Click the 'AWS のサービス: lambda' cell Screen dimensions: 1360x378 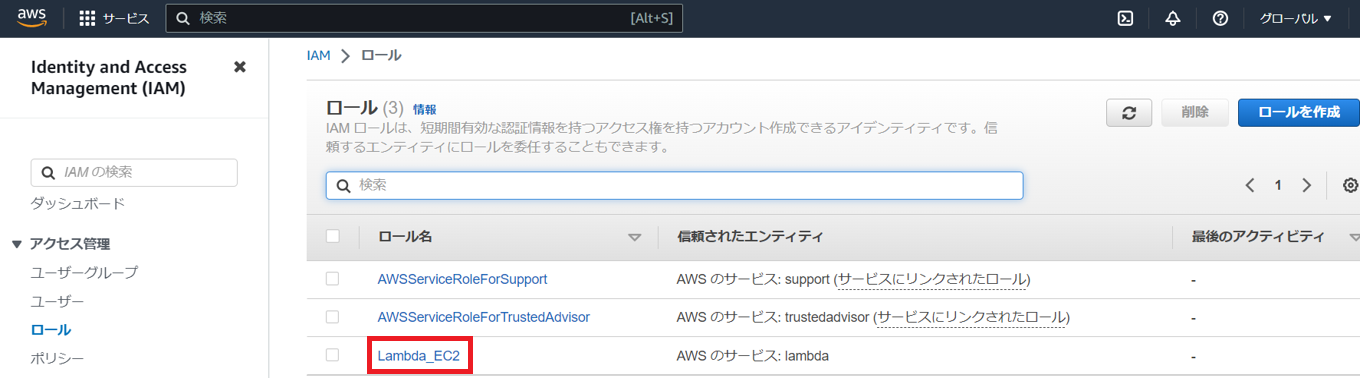point(753,356)
